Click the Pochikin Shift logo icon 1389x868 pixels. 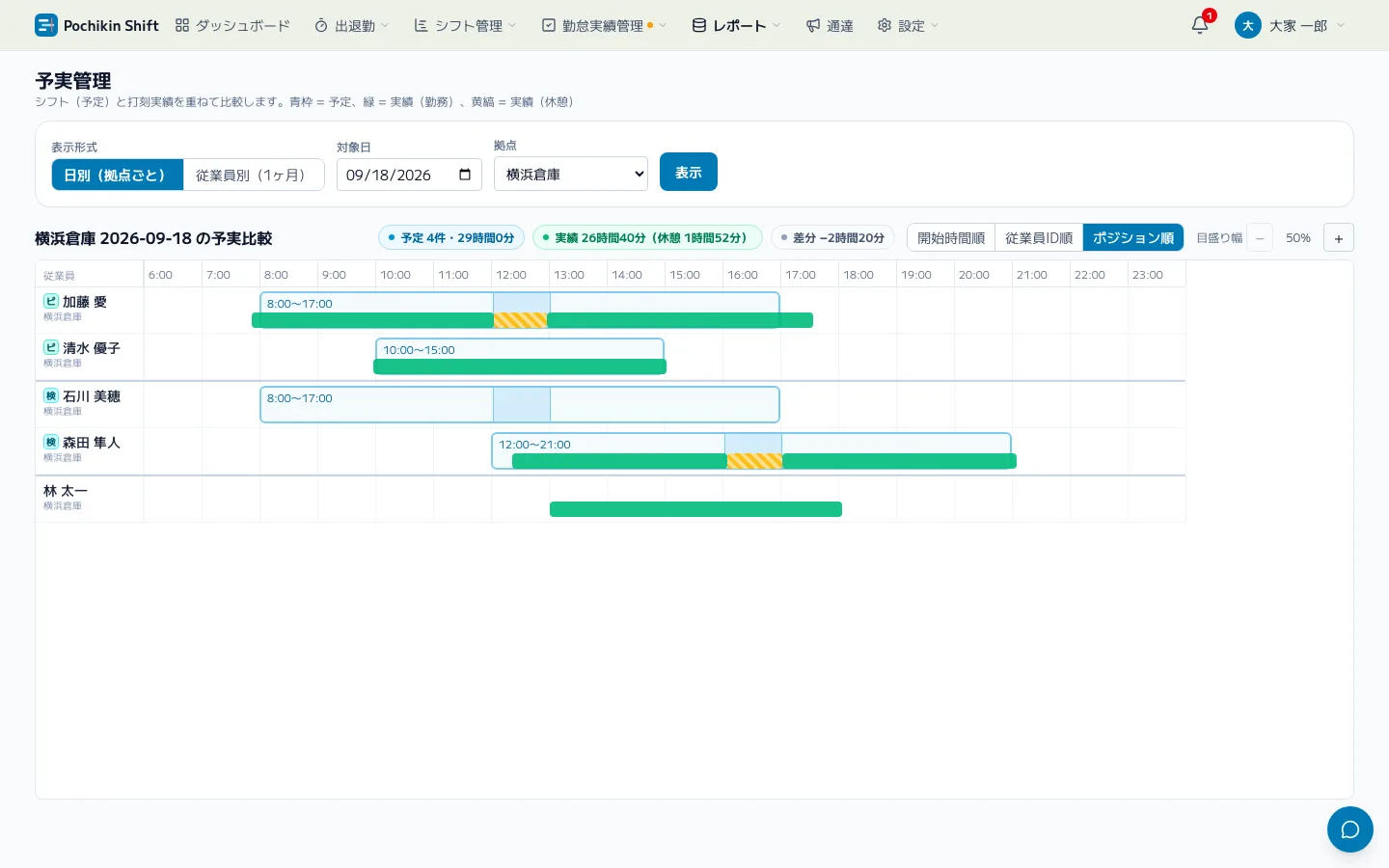(46, 25)
